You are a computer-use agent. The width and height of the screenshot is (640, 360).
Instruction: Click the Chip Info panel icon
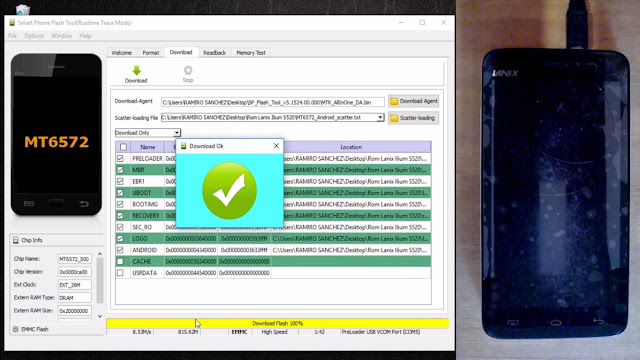click(x=16, y=240)
